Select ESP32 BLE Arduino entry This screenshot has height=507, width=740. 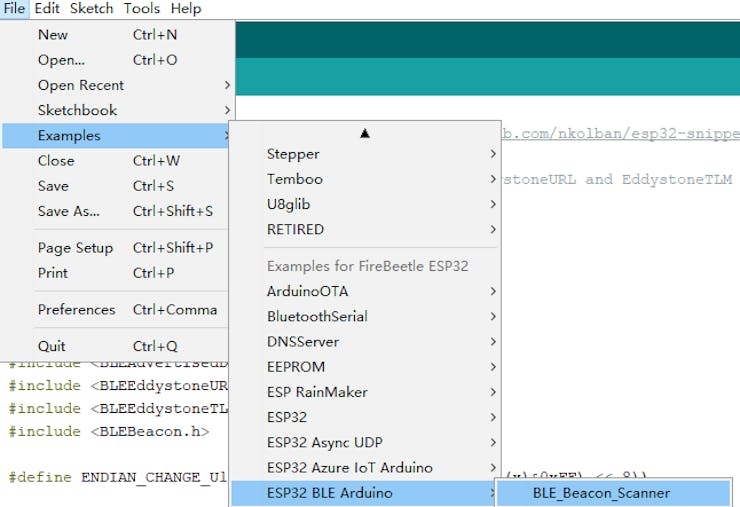coord(363,493)
